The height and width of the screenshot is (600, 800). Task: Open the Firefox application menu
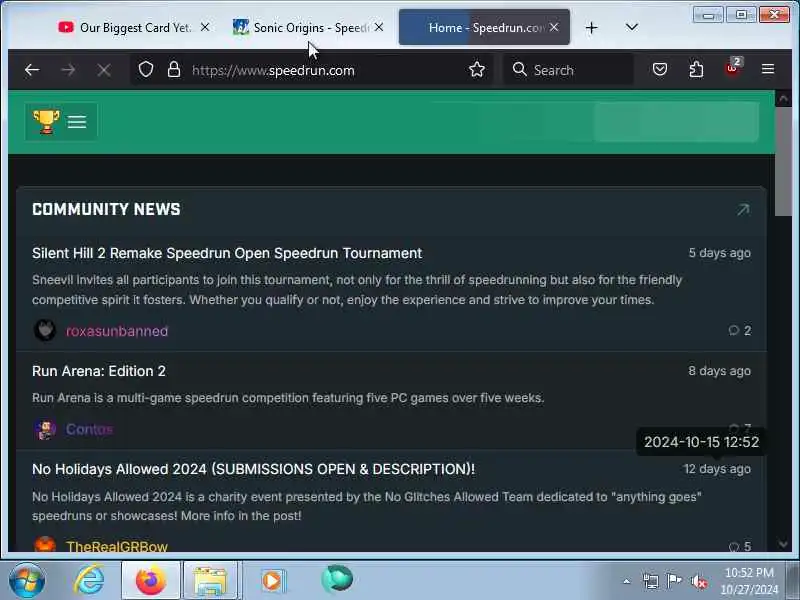(x=768, y=69)
